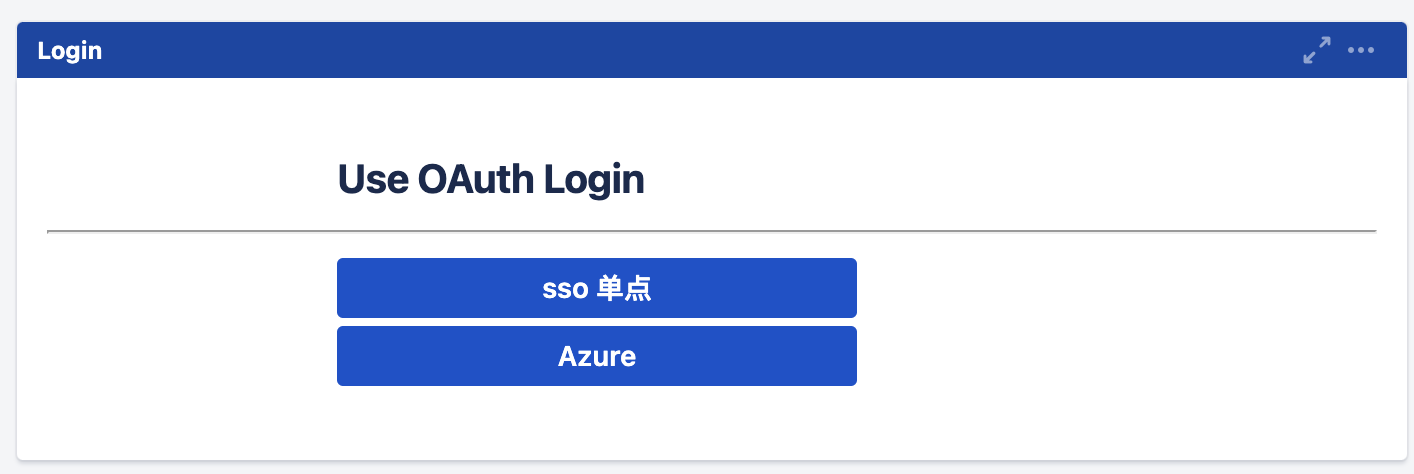
Task: Show more actions via ellipsis icon
Action: (1361, 50)
